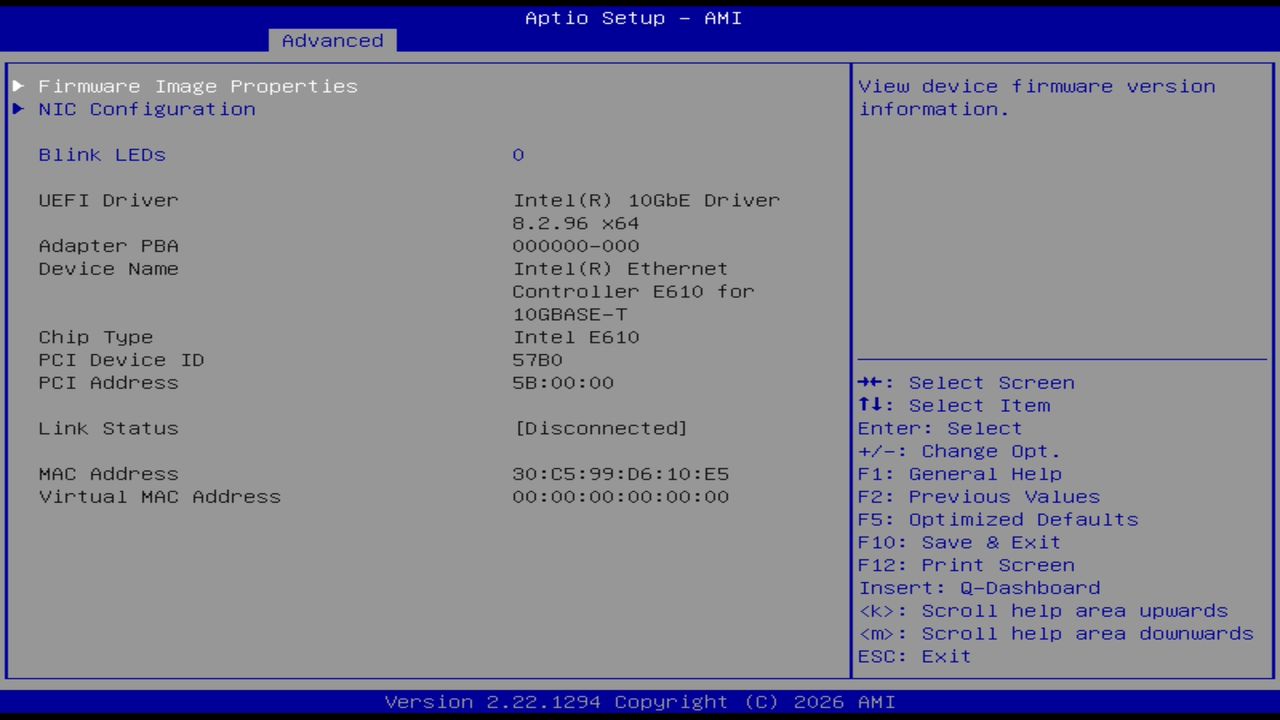Screen dimensions: 1280x720
Task: Click the Link Status Disconnected value
Action: click(x=600, y=428)
